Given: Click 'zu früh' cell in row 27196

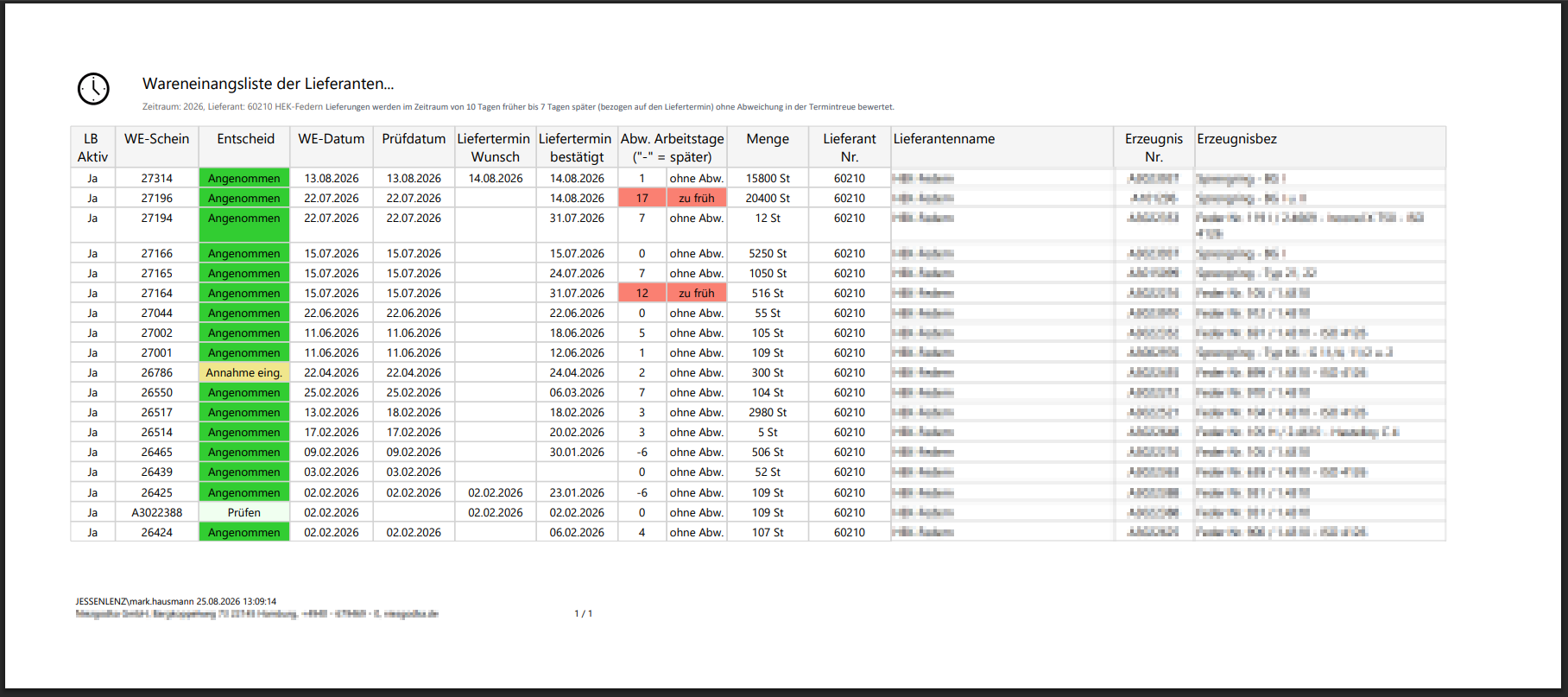Looking at the screenshot, I should [697, 198].
